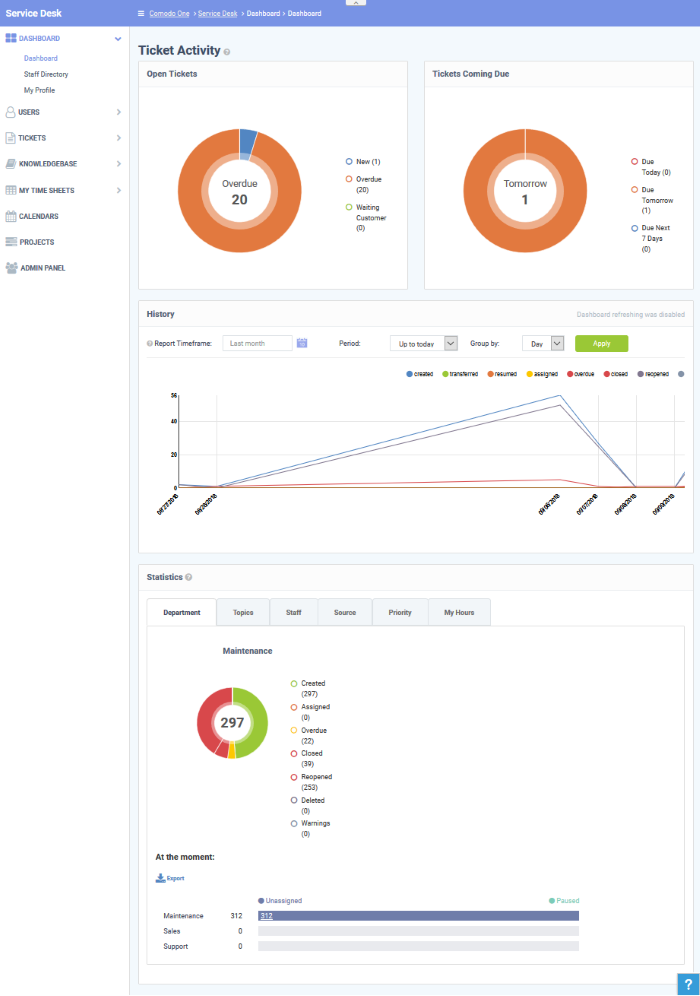Switch to the Priority statistics tab

pos(400,612)
